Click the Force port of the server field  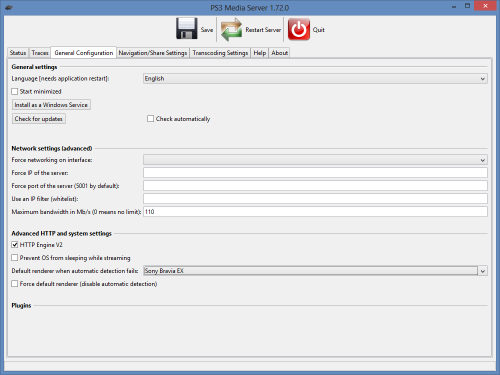(315, 186)
